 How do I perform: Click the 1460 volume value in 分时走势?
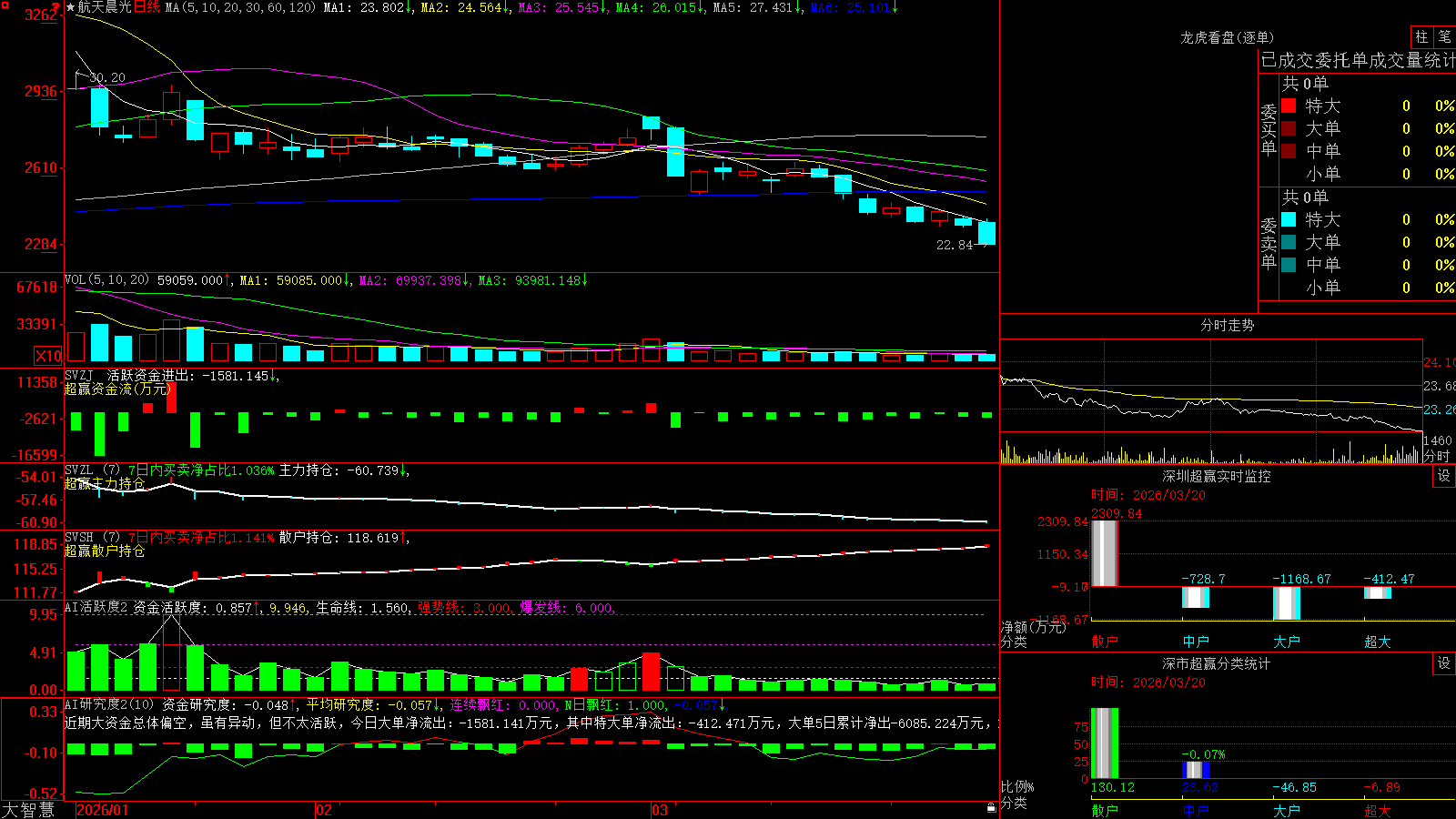coord(1438,440)
